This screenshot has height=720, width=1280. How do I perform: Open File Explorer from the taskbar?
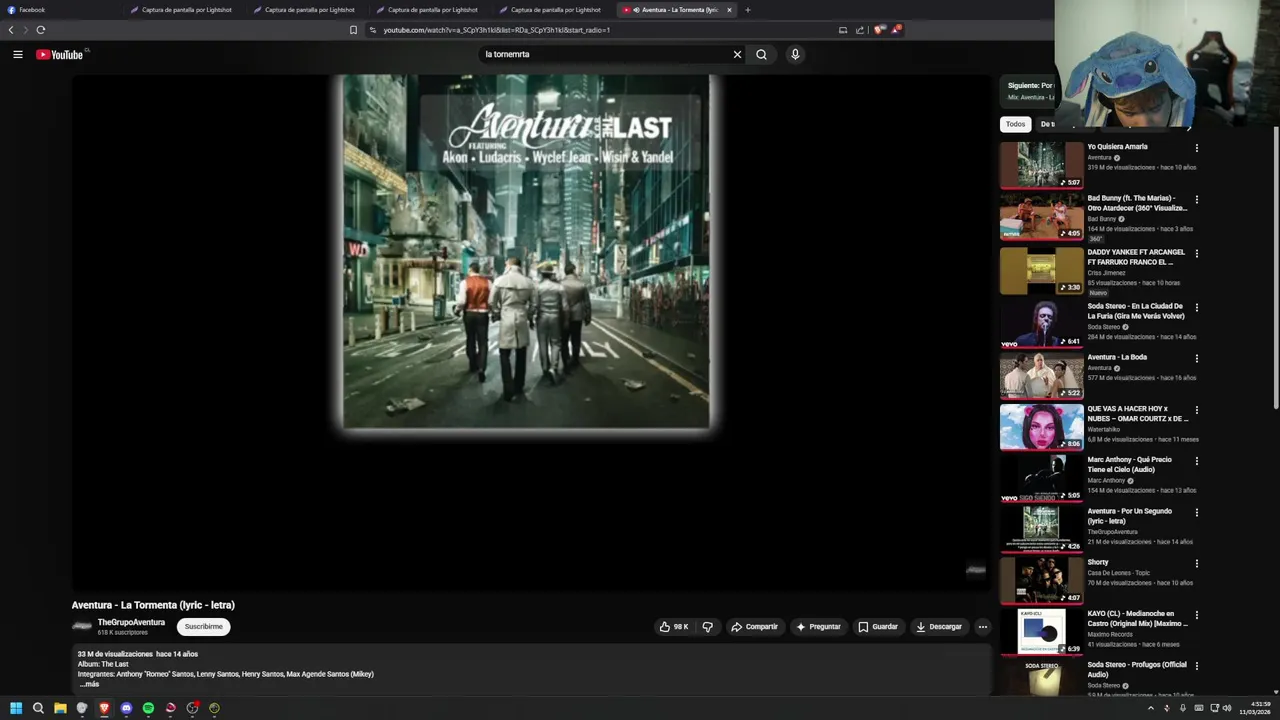(x=60, y=708)
